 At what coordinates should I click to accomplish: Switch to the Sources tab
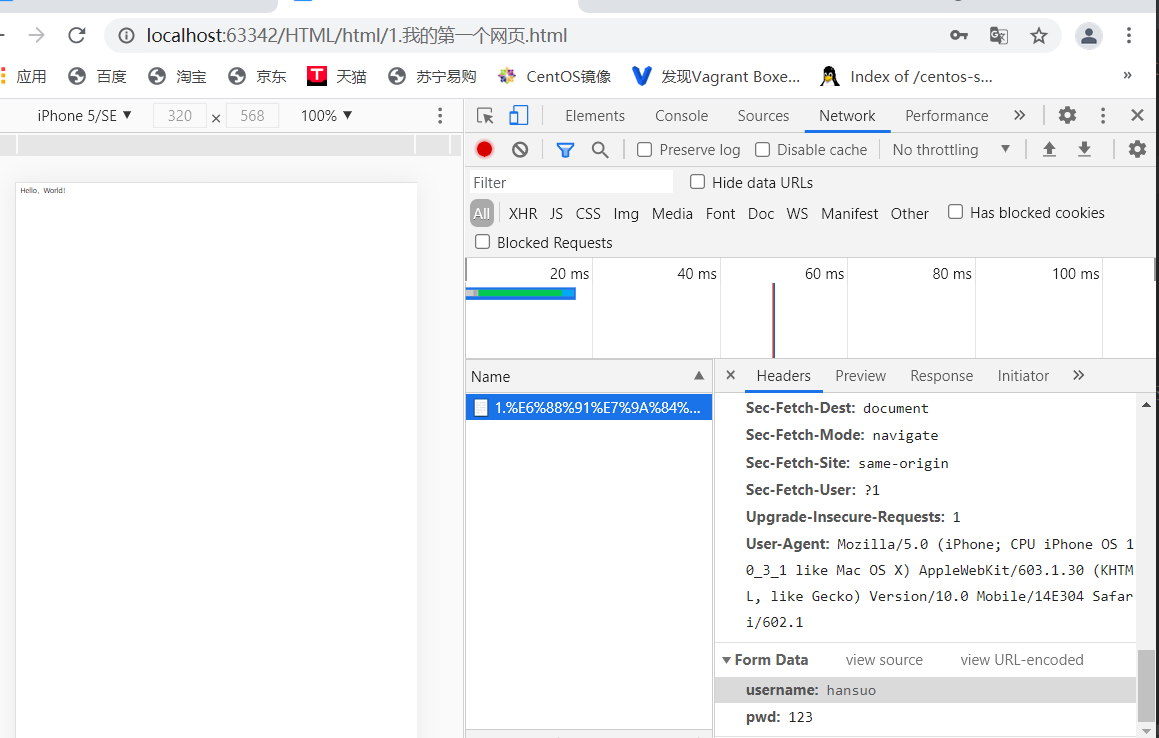(763, 115)
